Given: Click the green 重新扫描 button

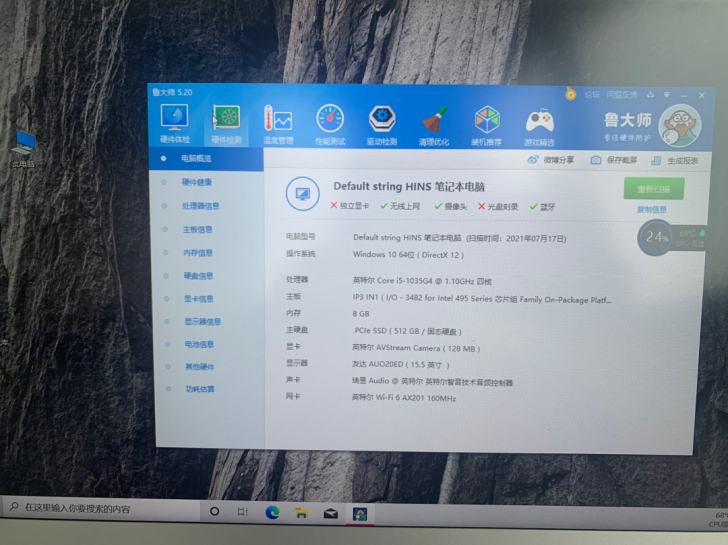Looking at the screenshot, I should [653, 189].
